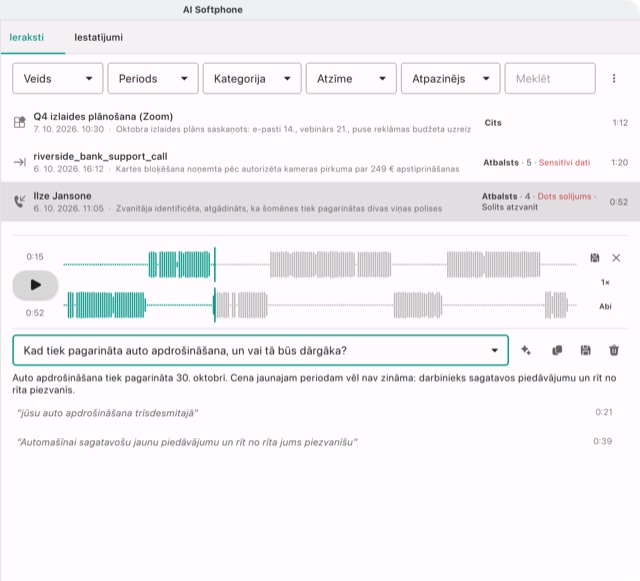Switch to the Iestatījumi tab

tap(98, 38)
